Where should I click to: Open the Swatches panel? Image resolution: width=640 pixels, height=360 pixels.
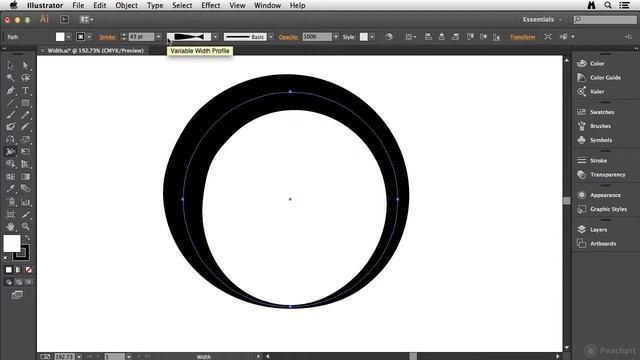(602, 112)
